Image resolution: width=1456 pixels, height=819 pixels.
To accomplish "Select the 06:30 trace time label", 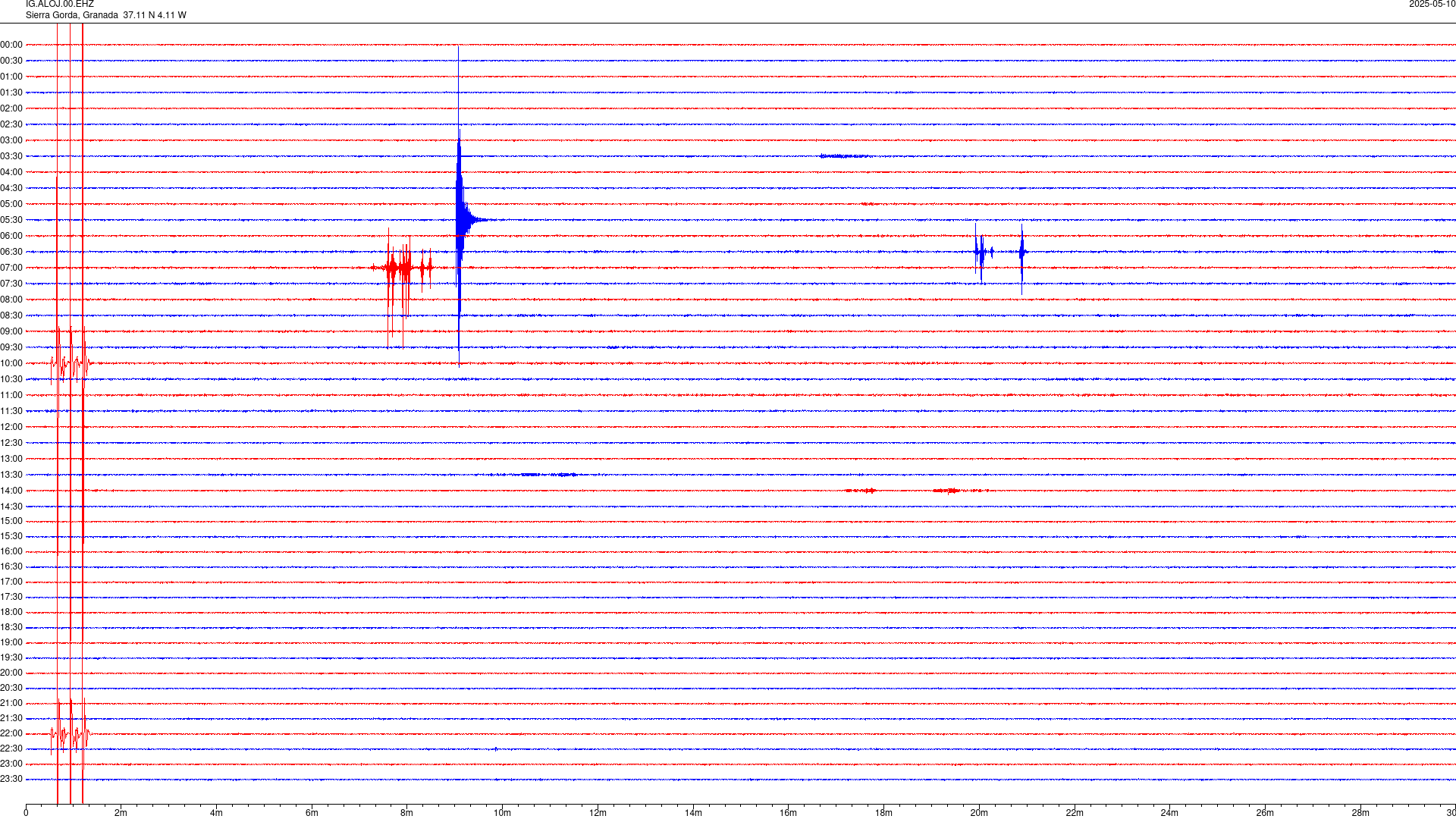I will (11, 252).
